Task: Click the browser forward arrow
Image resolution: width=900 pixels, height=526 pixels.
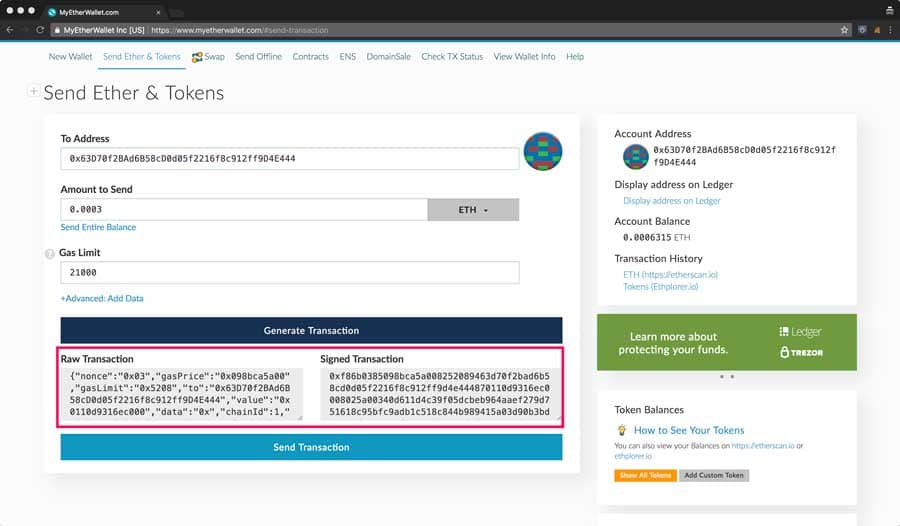Action: [x=25, y=30]
